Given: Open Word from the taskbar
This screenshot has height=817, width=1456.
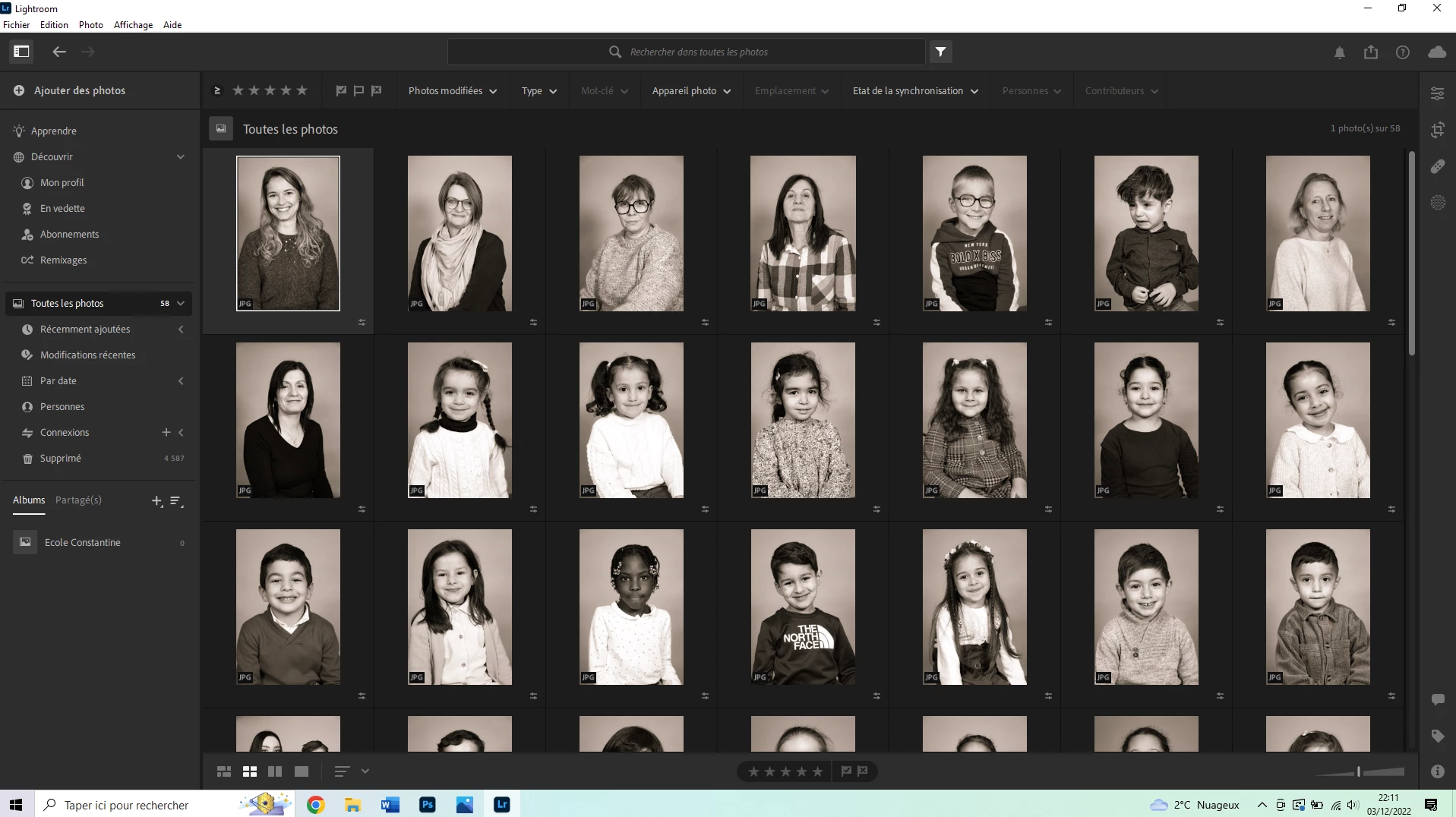Looking at the screenshot, I should click(x=390, y=804).
